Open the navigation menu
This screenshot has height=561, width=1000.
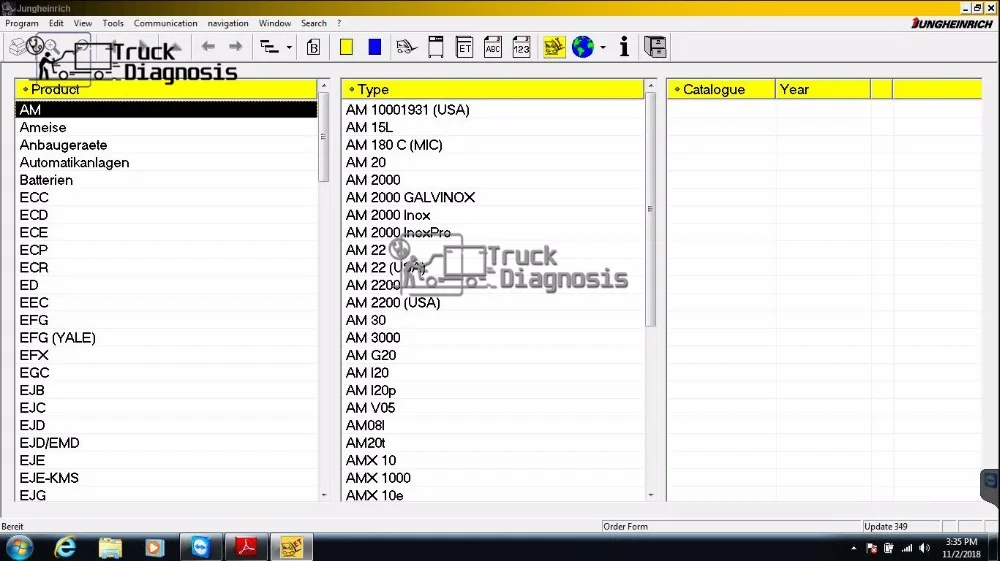click(228, 23)
